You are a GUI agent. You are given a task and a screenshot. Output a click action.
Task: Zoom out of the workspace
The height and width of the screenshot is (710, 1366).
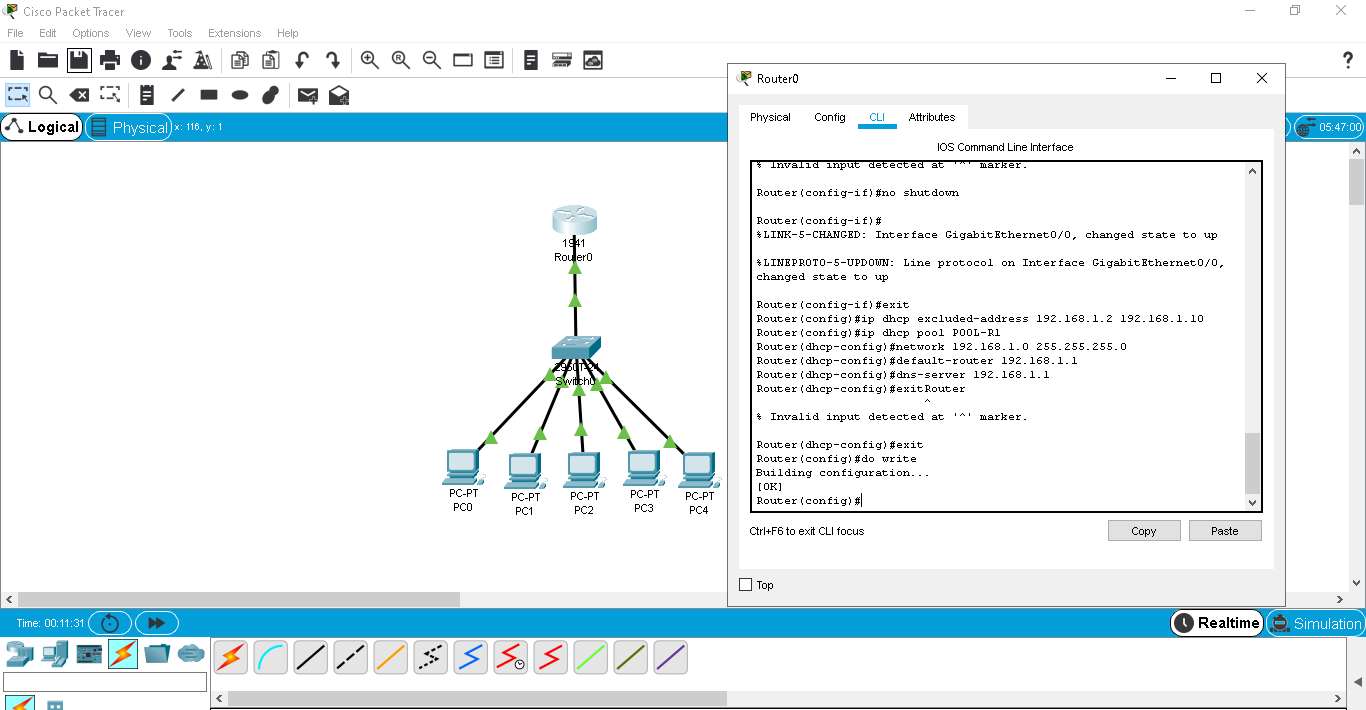pos(432,60)
